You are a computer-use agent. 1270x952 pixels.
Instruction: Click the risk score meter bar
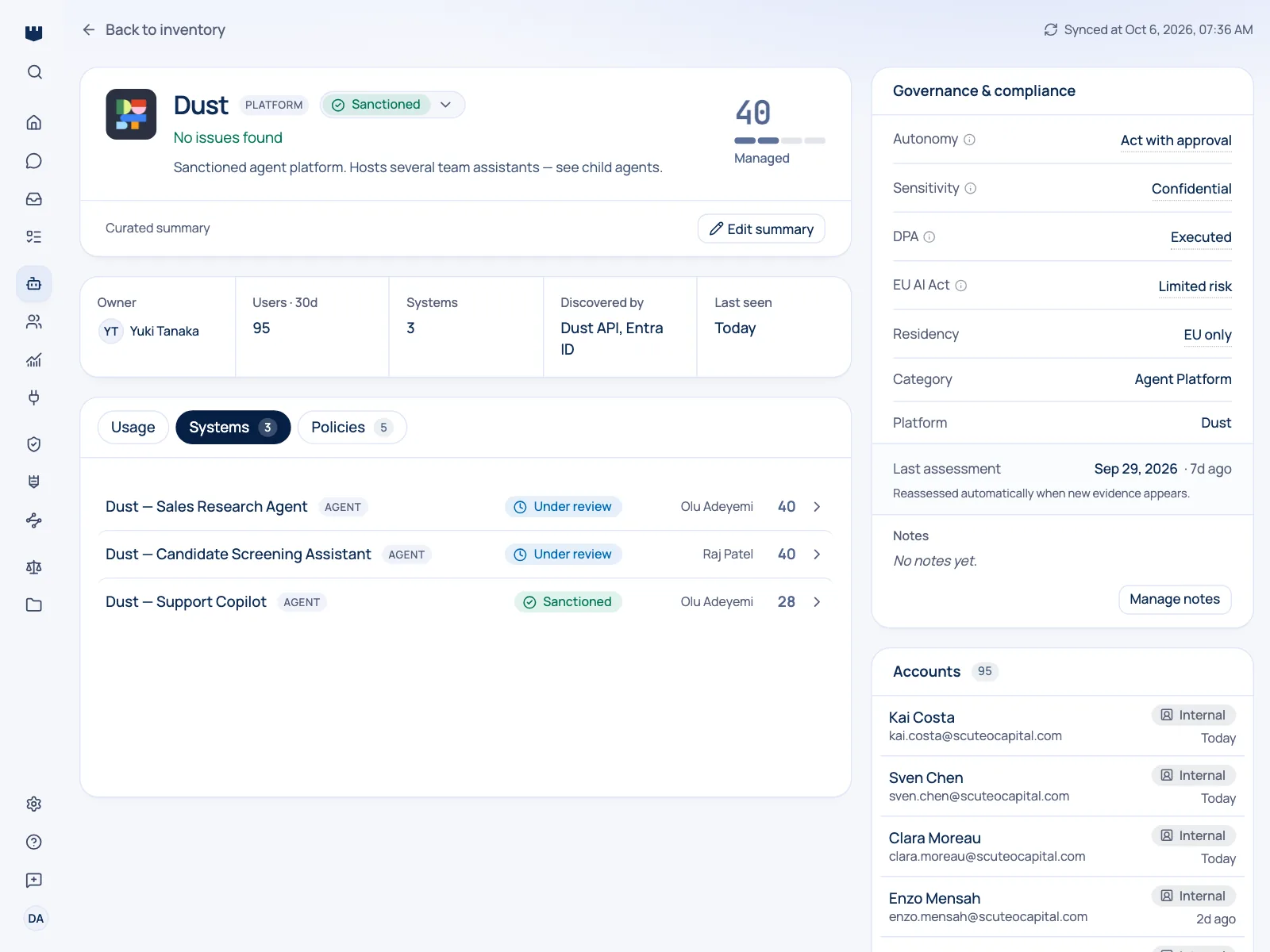pyautogui.click(x=779, y=140)
